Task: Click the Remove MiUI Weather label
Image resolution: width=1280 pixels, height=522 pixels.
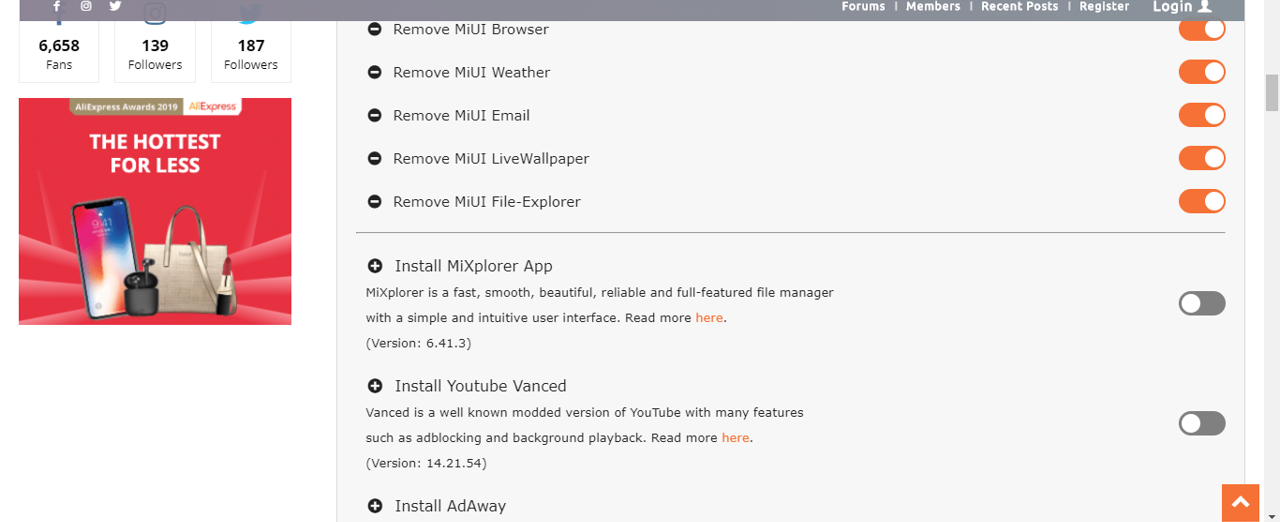Action: click(x=471, y=73)
